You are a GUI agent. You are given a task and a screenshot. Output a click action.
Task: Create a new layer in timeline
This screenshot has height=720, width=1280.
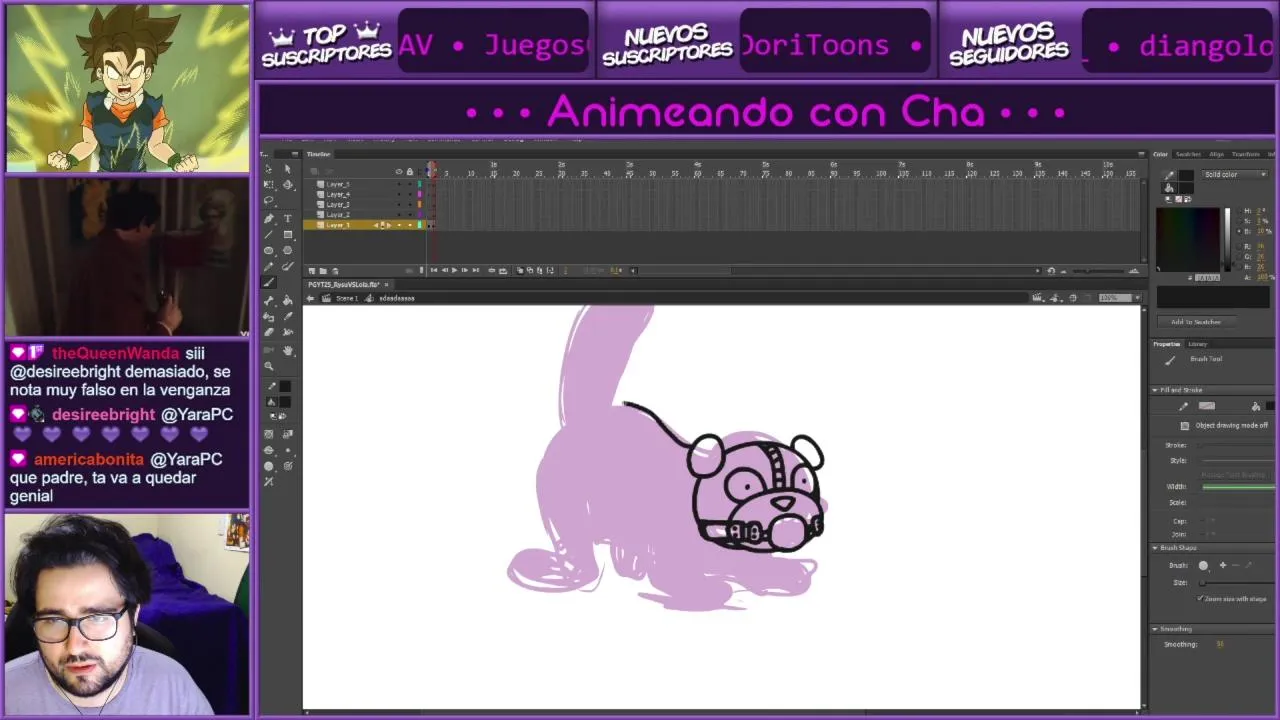(312, 270)
